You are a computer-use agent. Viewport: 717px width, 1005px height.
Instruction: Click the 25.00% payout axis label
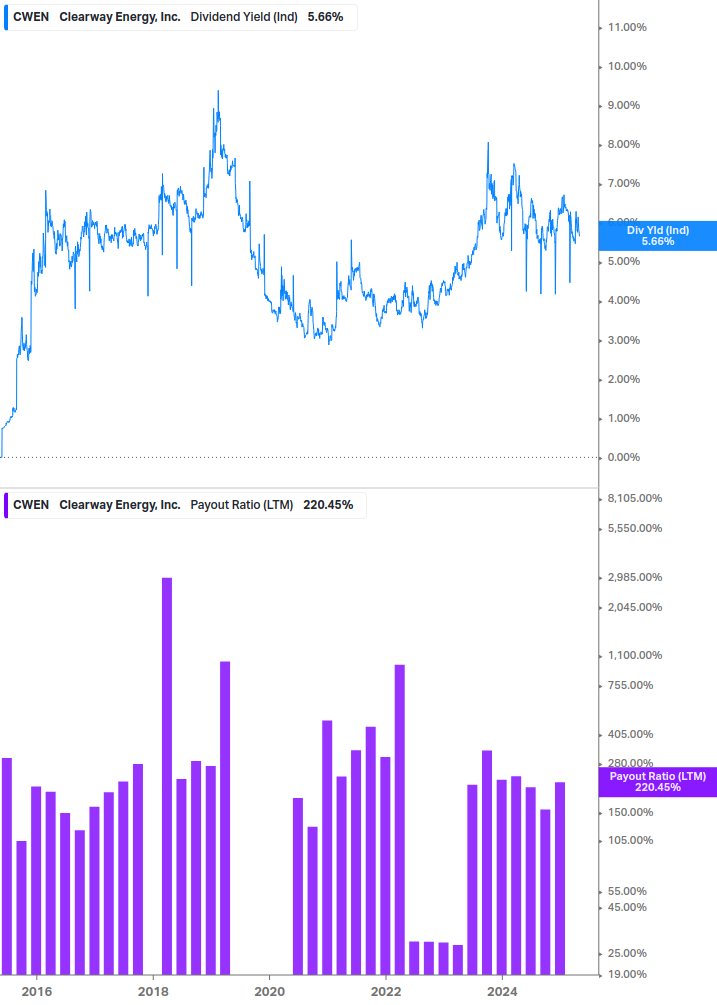pyautogui.click(x=627, y=953)
